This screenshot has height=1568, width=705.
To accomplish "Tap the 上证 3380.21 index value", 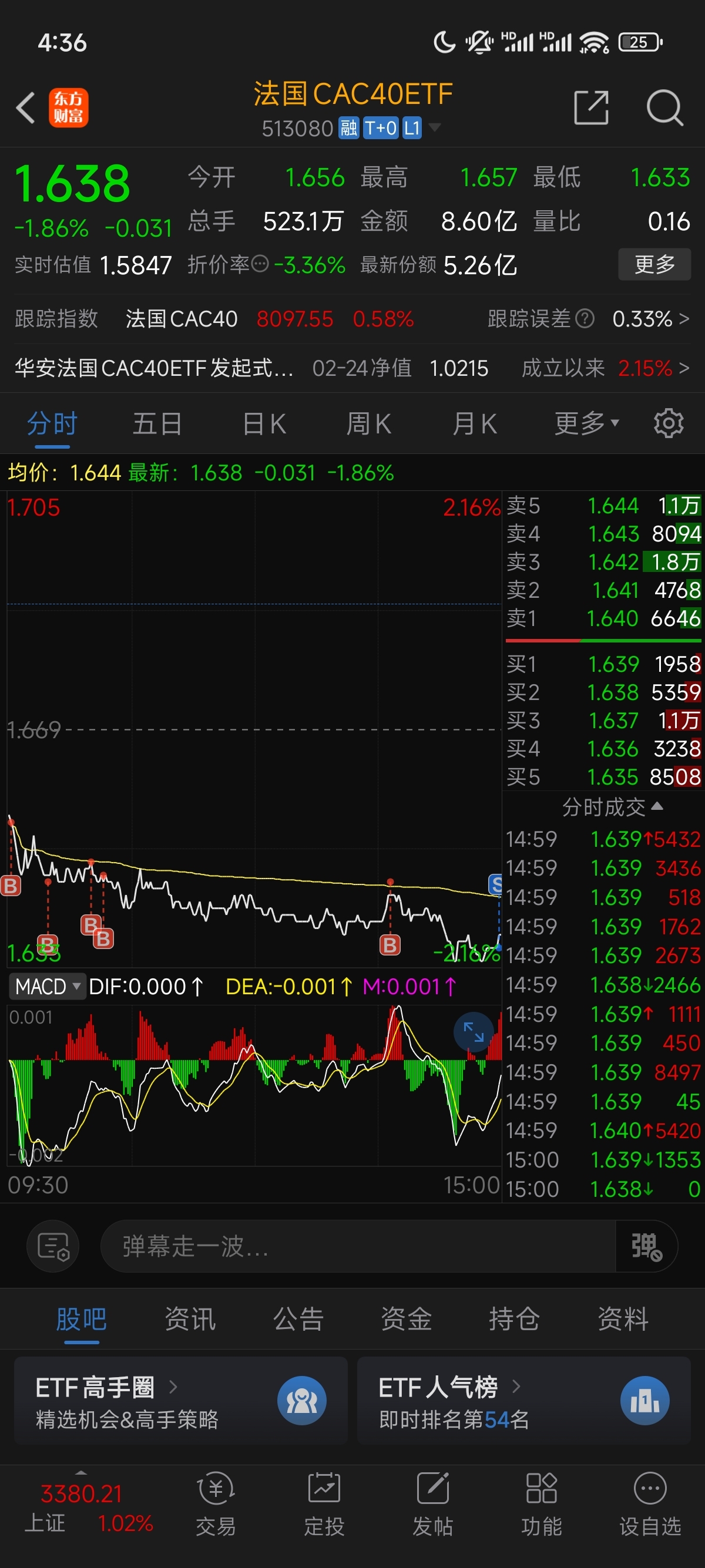I will tap(82, 1493).
